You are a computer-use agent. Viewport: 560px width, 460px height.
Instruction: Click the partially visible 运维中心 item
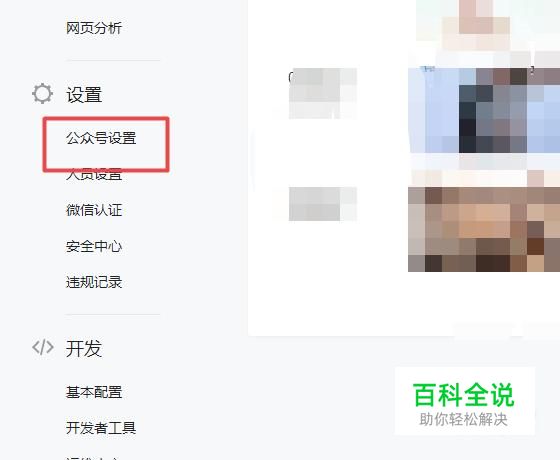point(92,458)
